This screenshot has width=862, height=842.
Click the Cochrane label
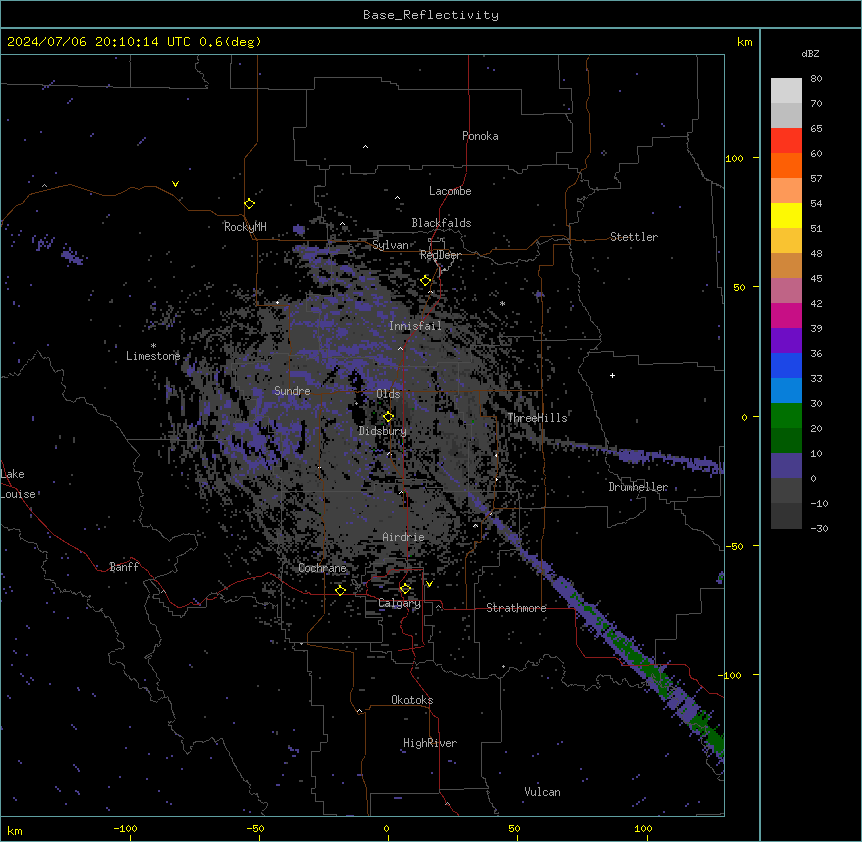point(322,568)
